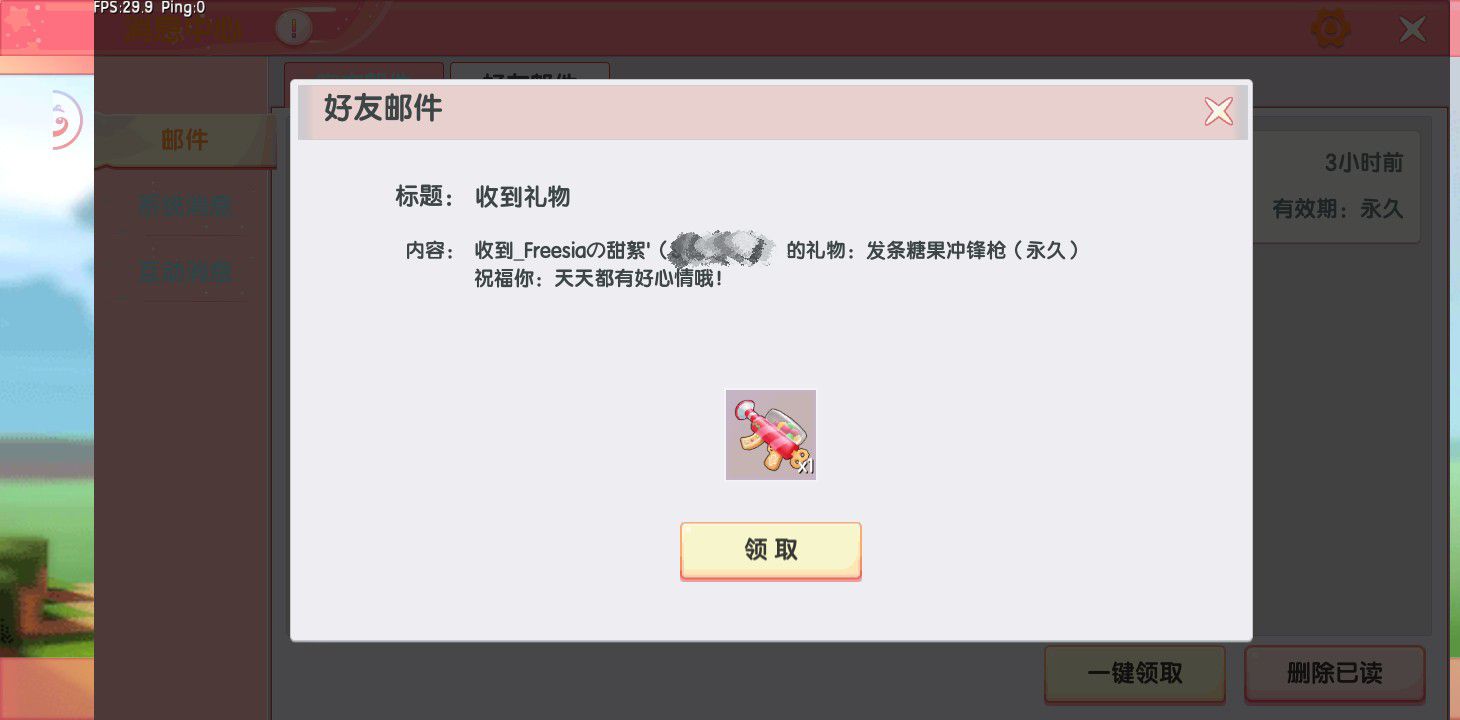The image size is (1460, 720).
Task: Select the third sidebar item below 系统消息
Action: click(185, 271)
